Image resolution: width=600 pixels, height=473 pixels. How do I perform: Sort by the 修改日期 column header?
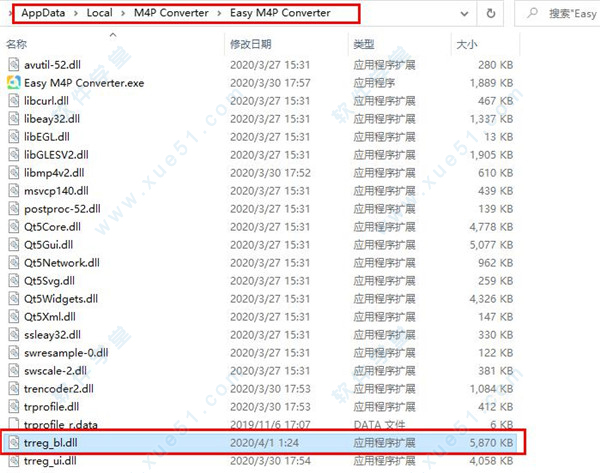click(x=251, y=44)
